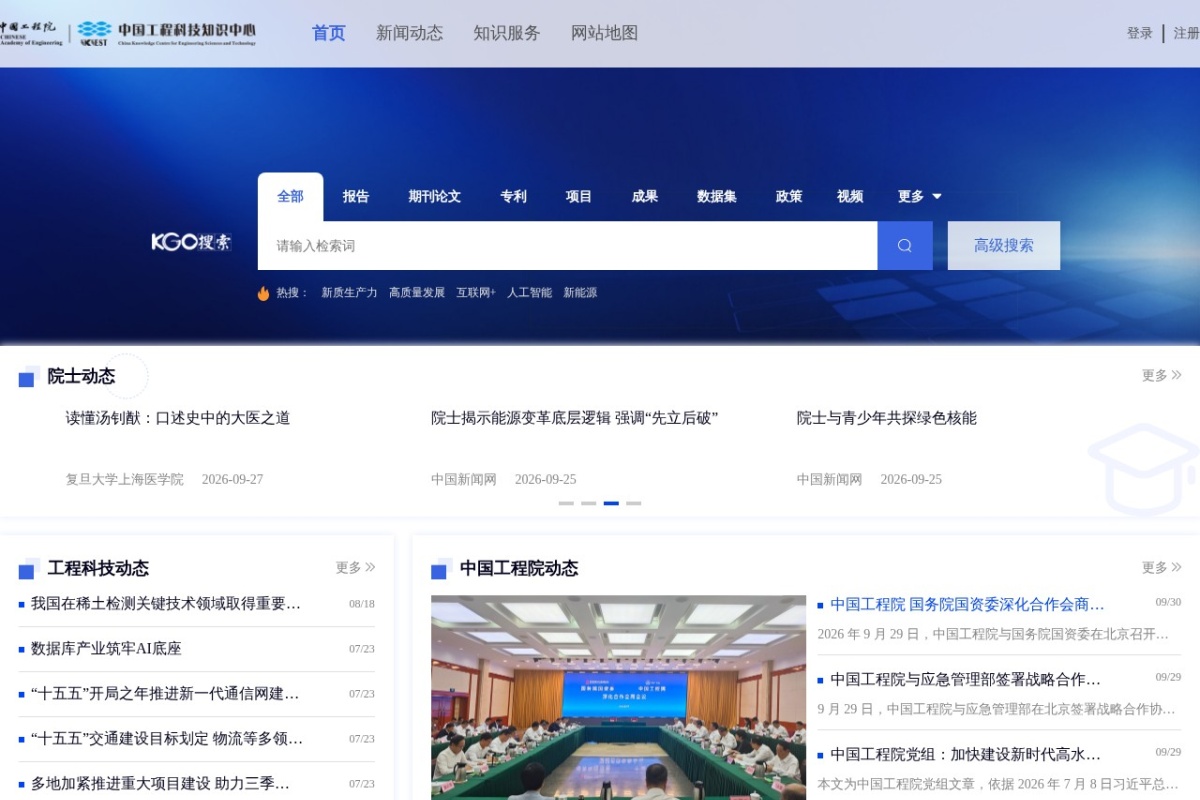The width and height of the screenshot is (1200, 800).
Task: Open the 知识服务 nav item
Action: click(x=507, y=33)
